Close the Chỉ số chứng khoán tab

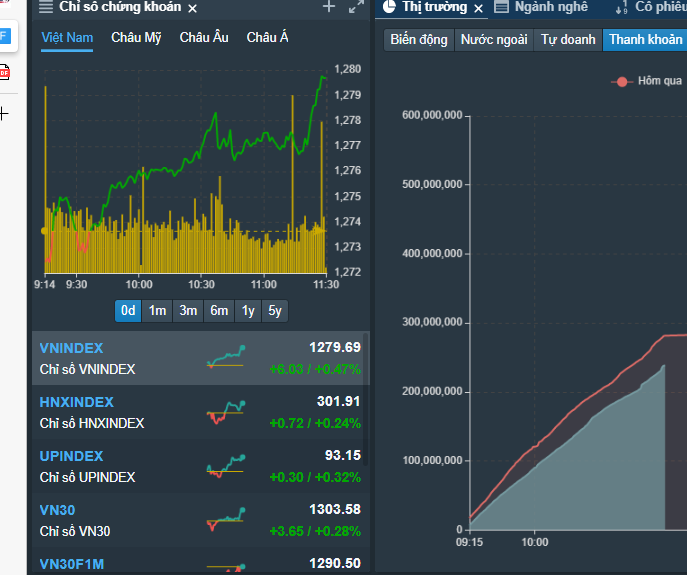click(x=192, y=8)
